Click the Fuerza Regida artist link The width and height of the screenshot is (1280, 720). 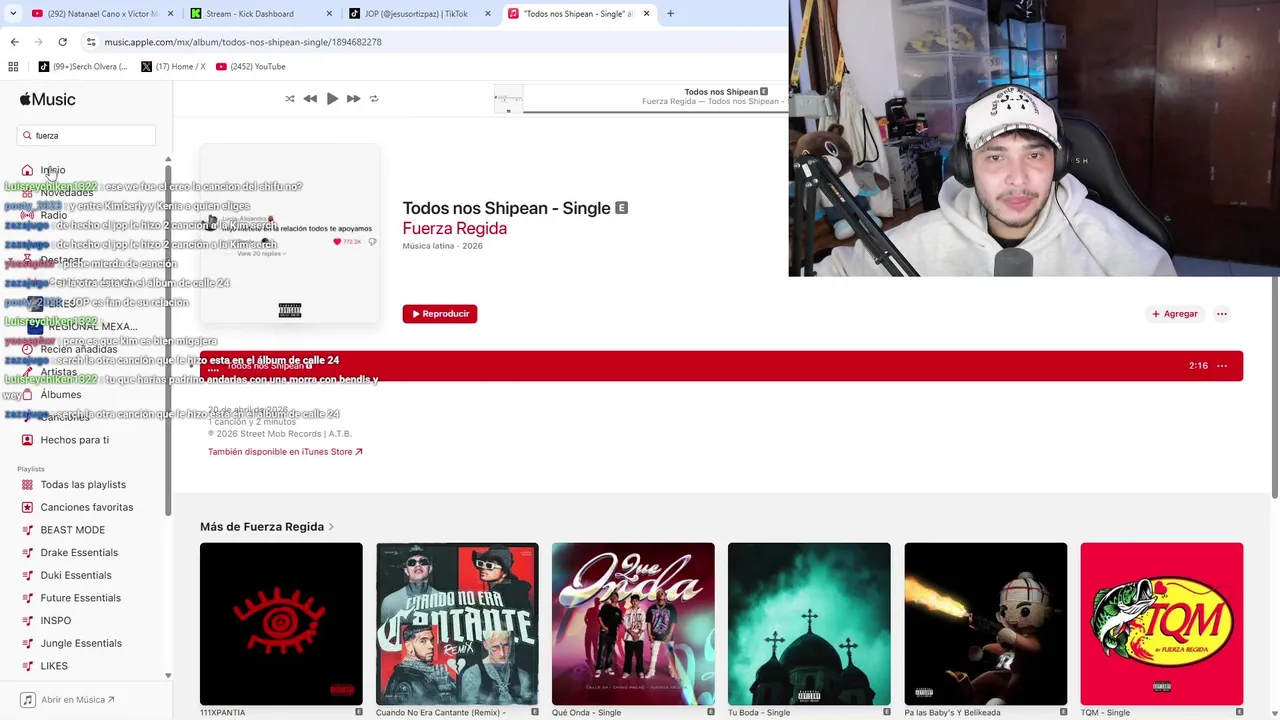(455, 229)
